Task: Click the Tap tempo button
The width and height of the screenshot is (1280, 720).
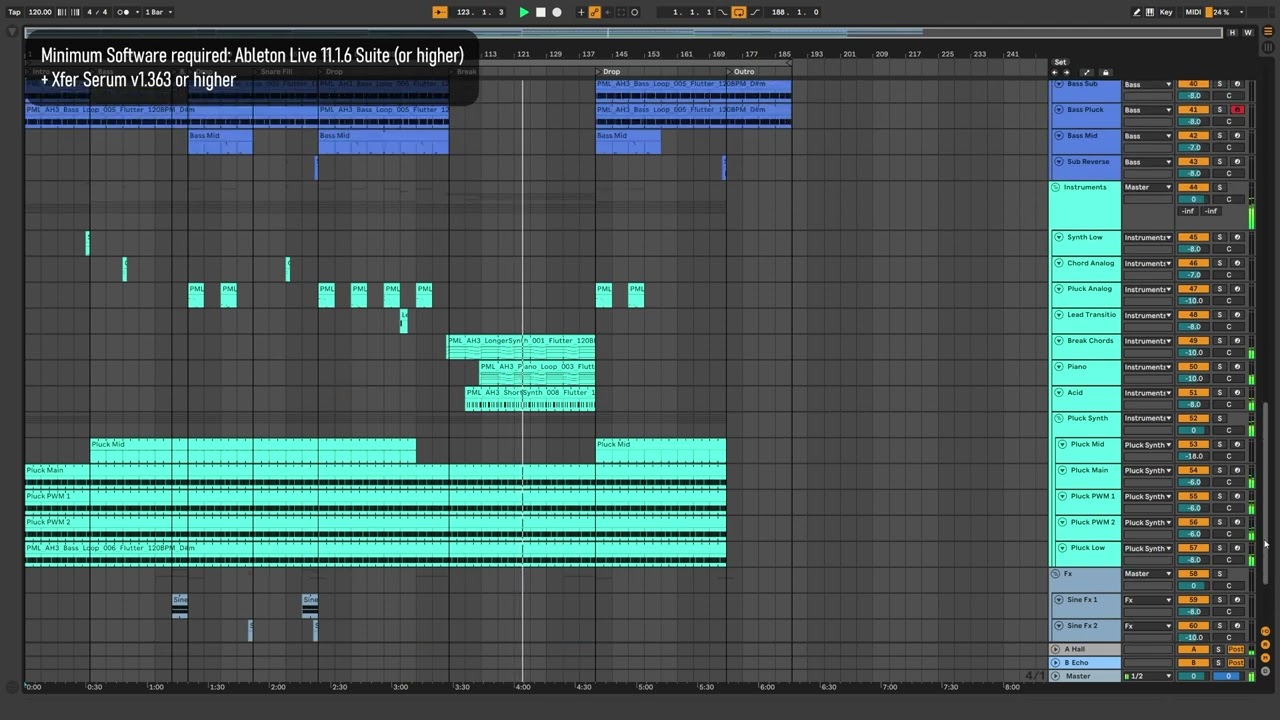Action: [x=14, y=12]
